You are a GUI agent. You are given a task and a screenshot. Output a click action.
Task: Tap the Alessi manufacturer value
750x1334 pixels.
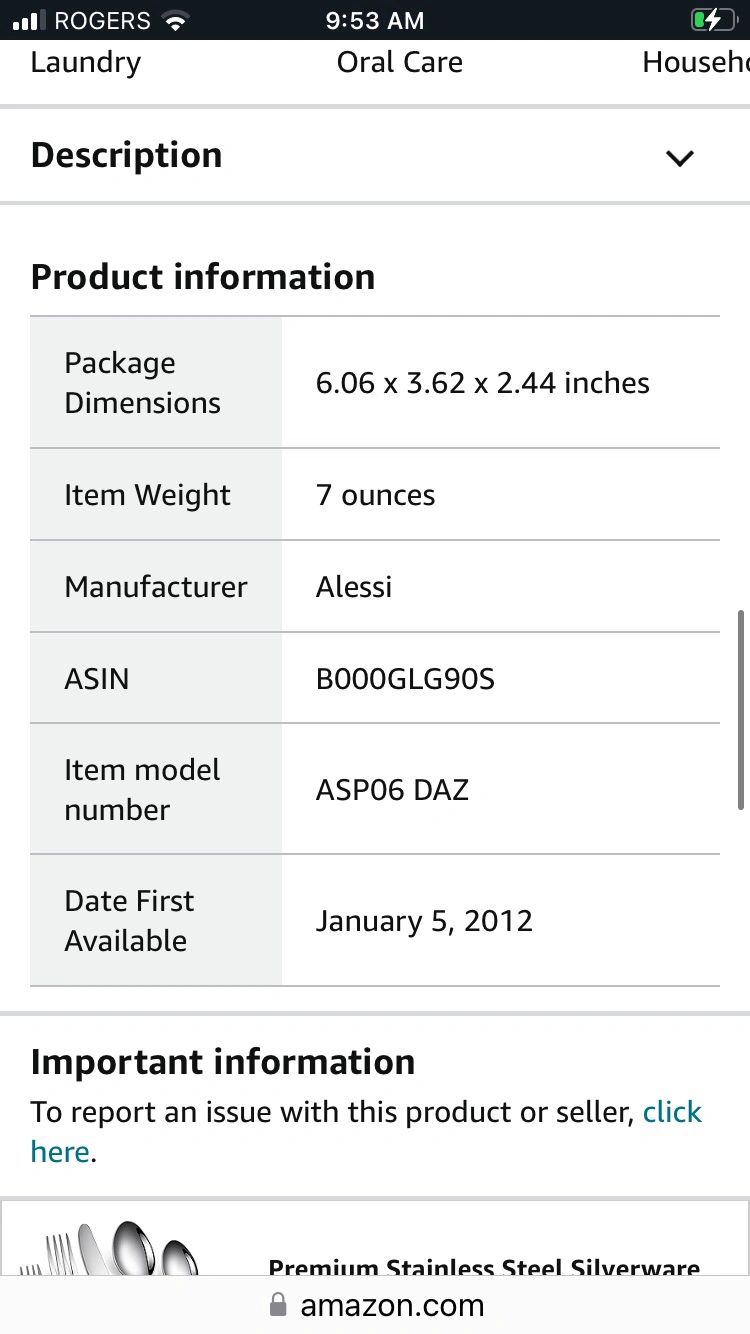pyautogui.click(x=354, y=587)
